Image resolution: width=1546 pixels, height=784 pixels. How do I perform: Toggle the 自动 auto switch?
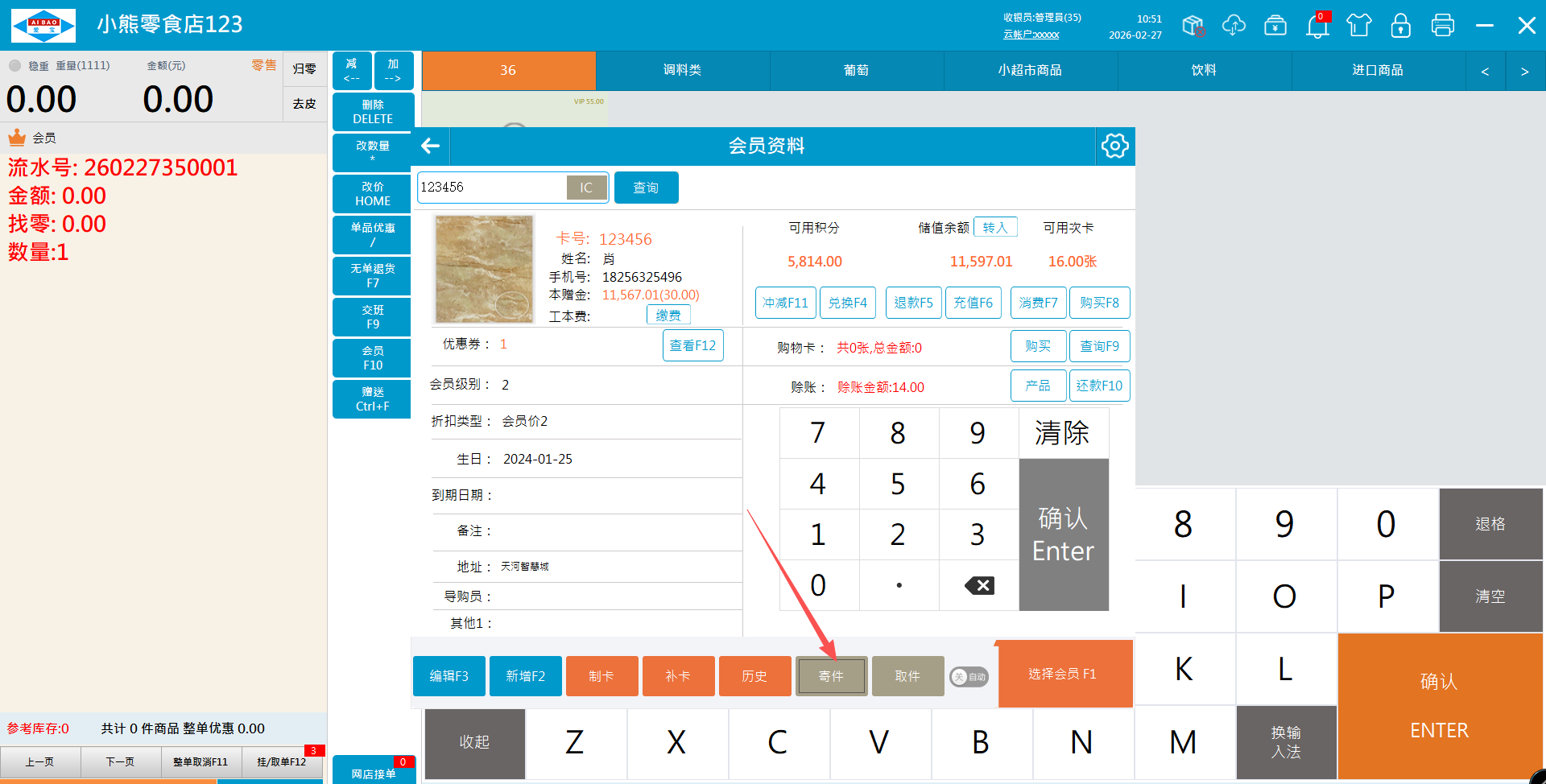969,677
